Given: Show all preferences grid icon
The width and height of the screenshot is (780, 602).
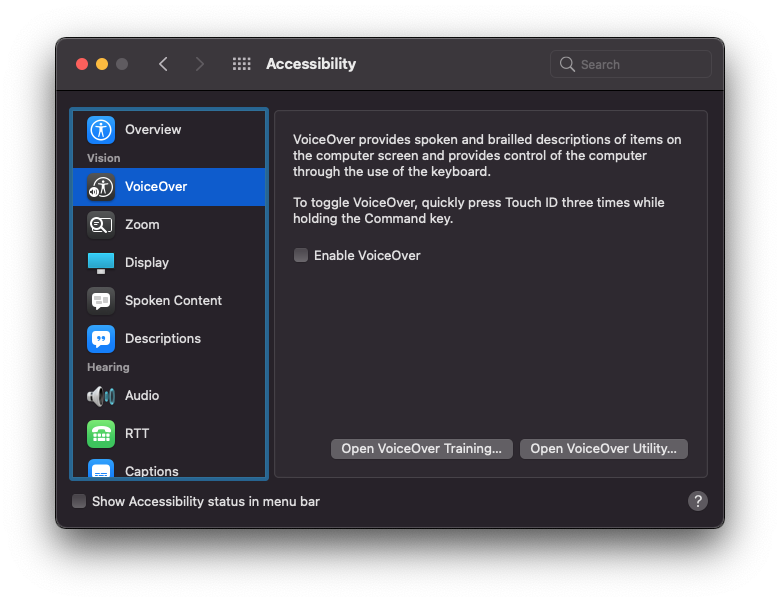Looking at the screenshot, I should point(242,64).
